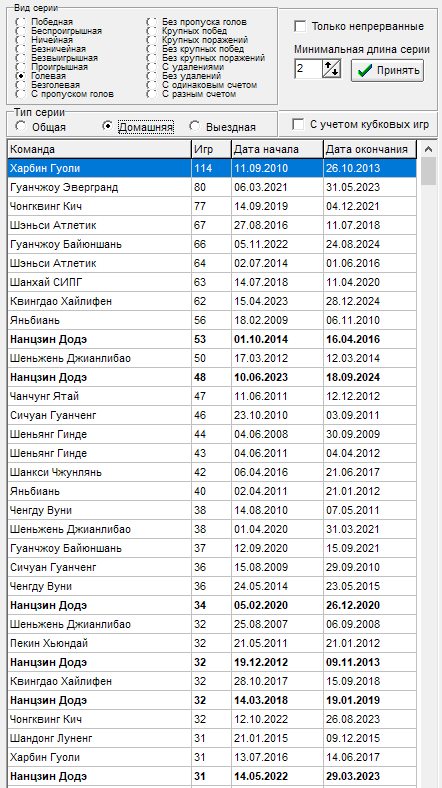Enable the Только непрерванные checkbox
The image size is (442, 788).
[300, 26]
